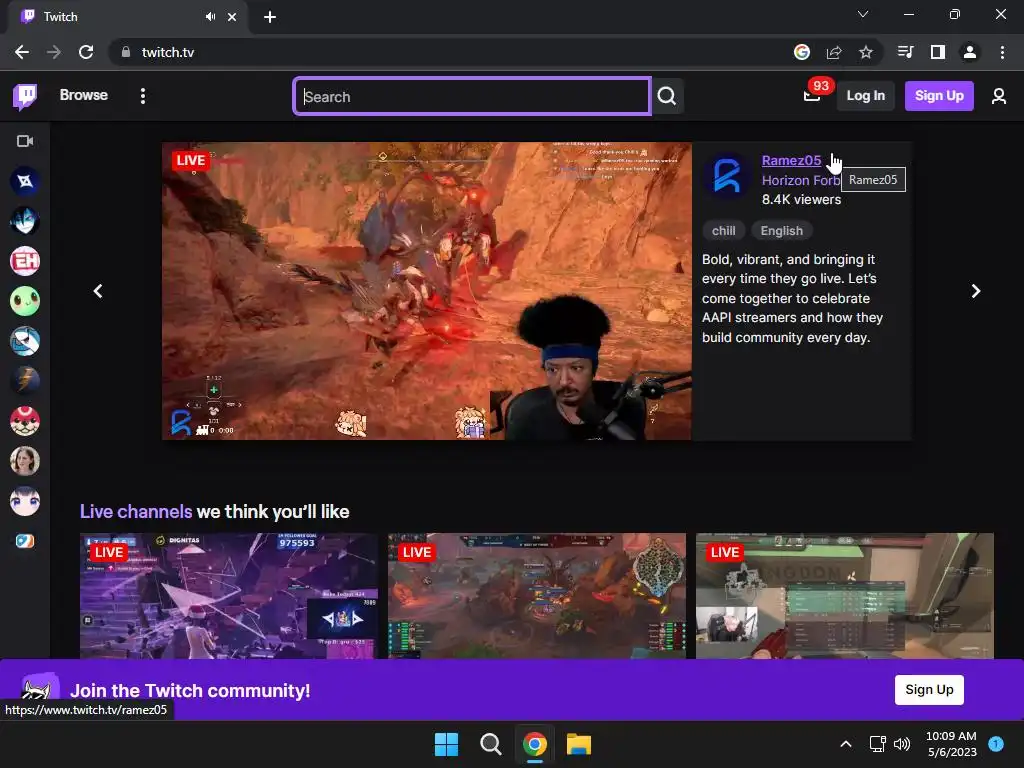Open Windows taskbar search
This screenshot has width=1024, height=768.
coord(490,744)
